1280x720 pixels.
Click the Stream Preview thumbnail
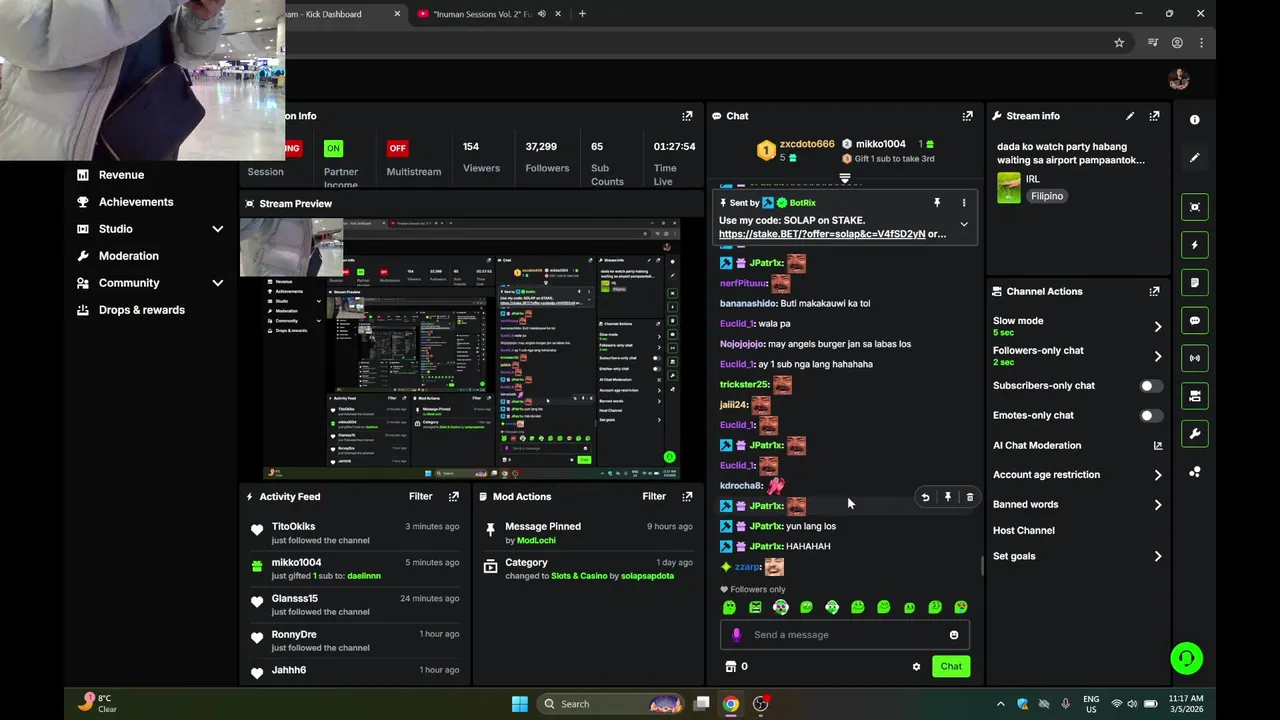click(x=470, y=350)
